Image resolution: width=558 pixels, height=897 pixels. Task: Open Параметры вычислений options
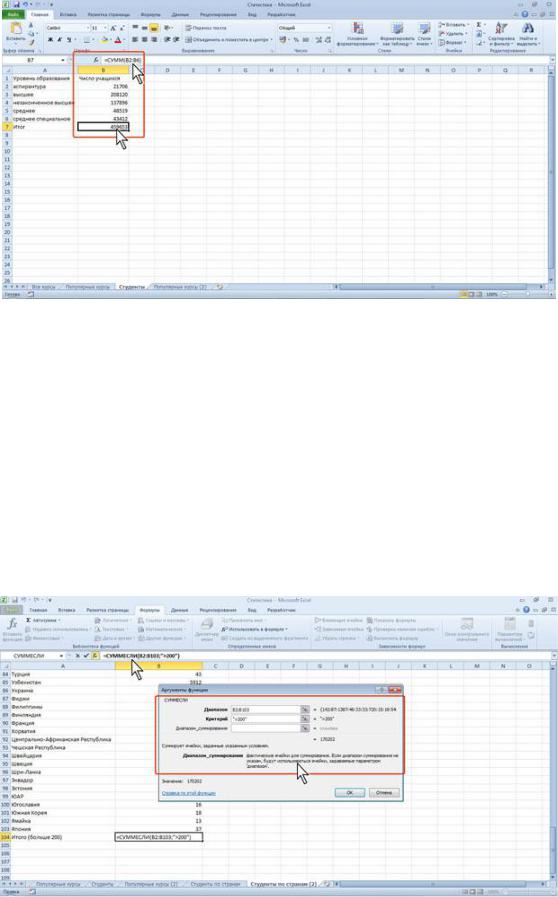(x=509, y=629)
